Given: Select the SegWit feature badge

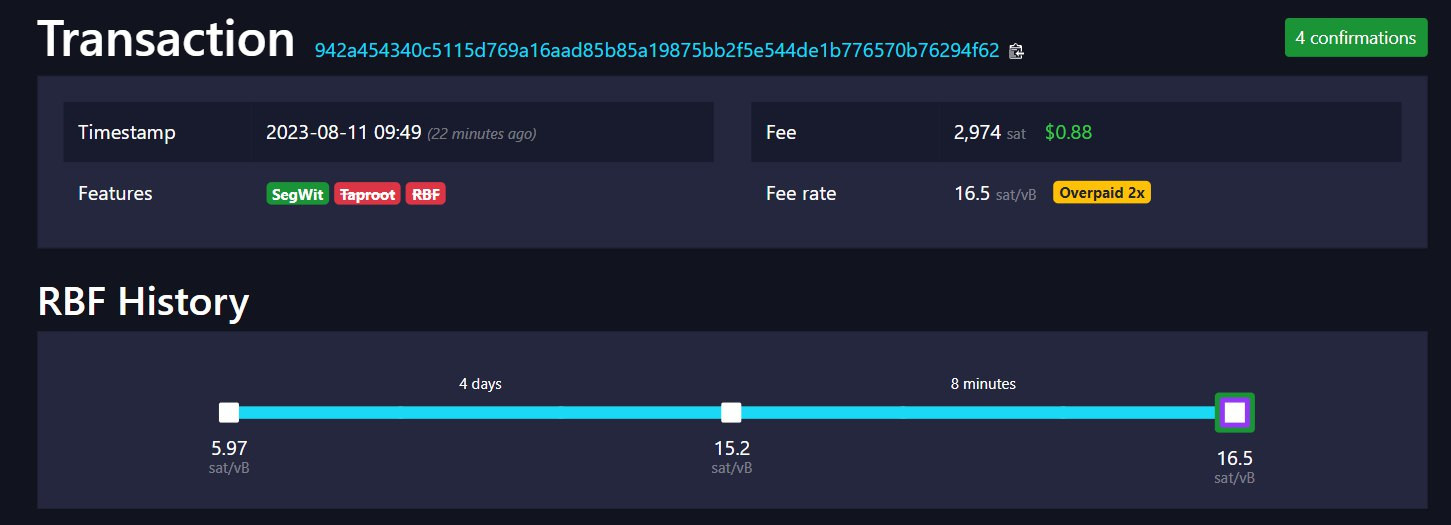Looking at the screenshot, I should click(x=298, y=194).
